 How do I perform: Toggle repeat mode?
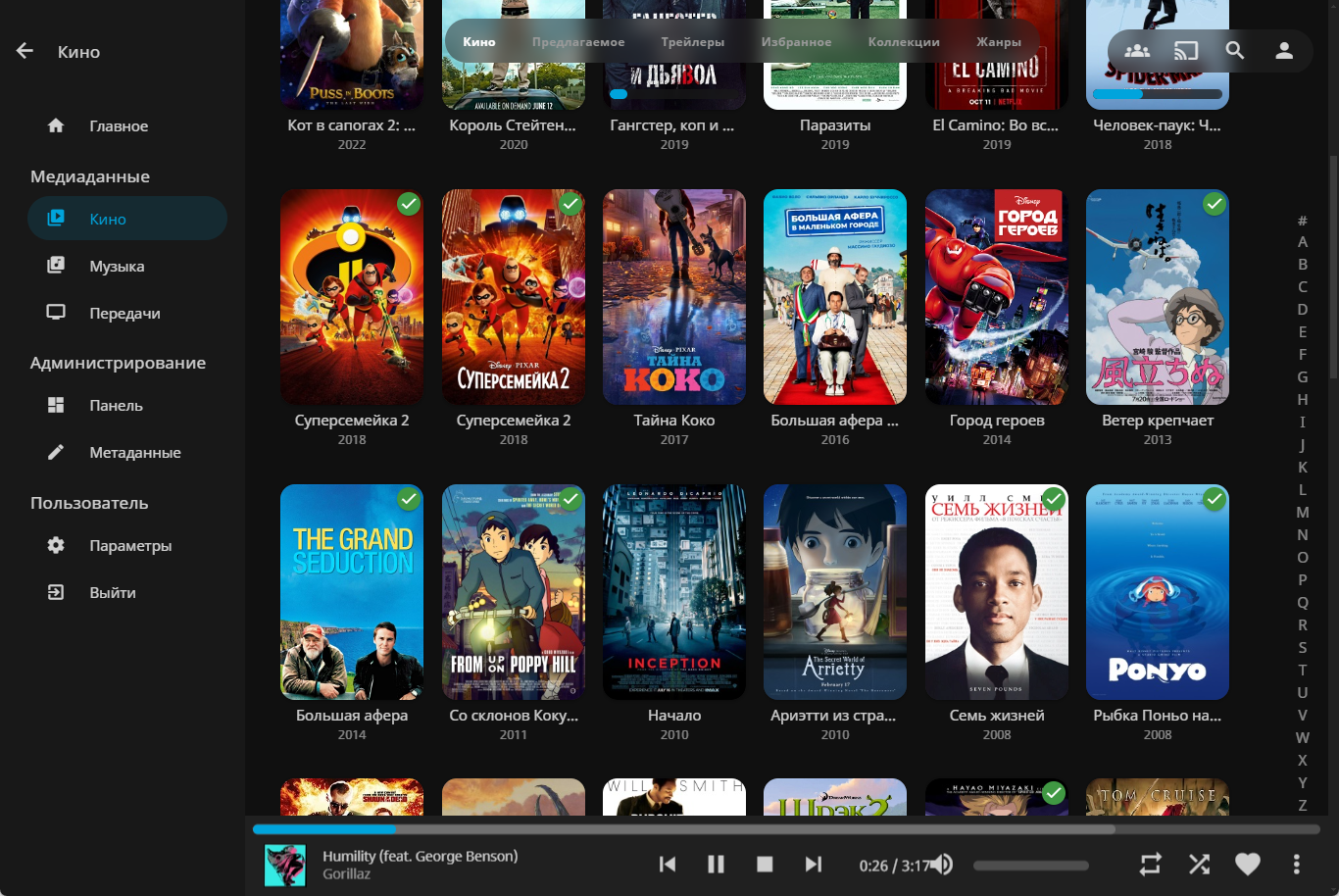(x=1150, y=864)
